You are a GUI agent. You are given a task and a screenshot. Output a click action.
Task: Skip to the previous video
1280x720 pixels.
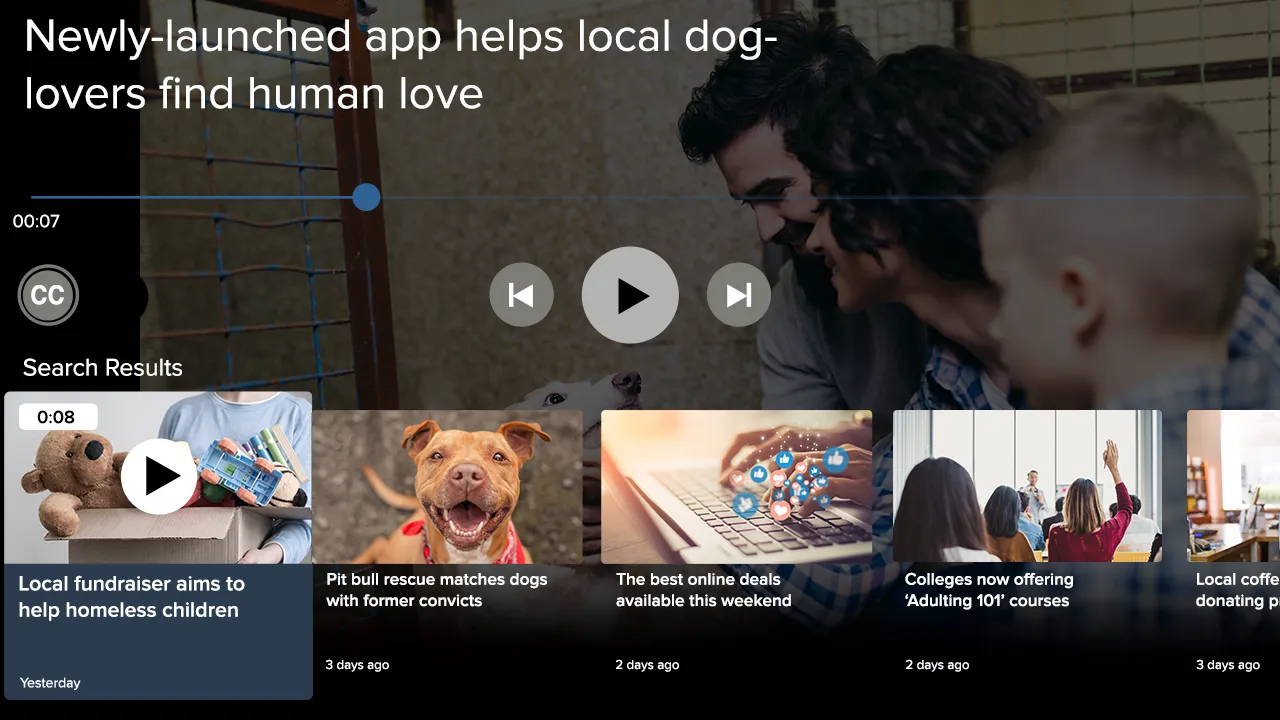[521, 295]
